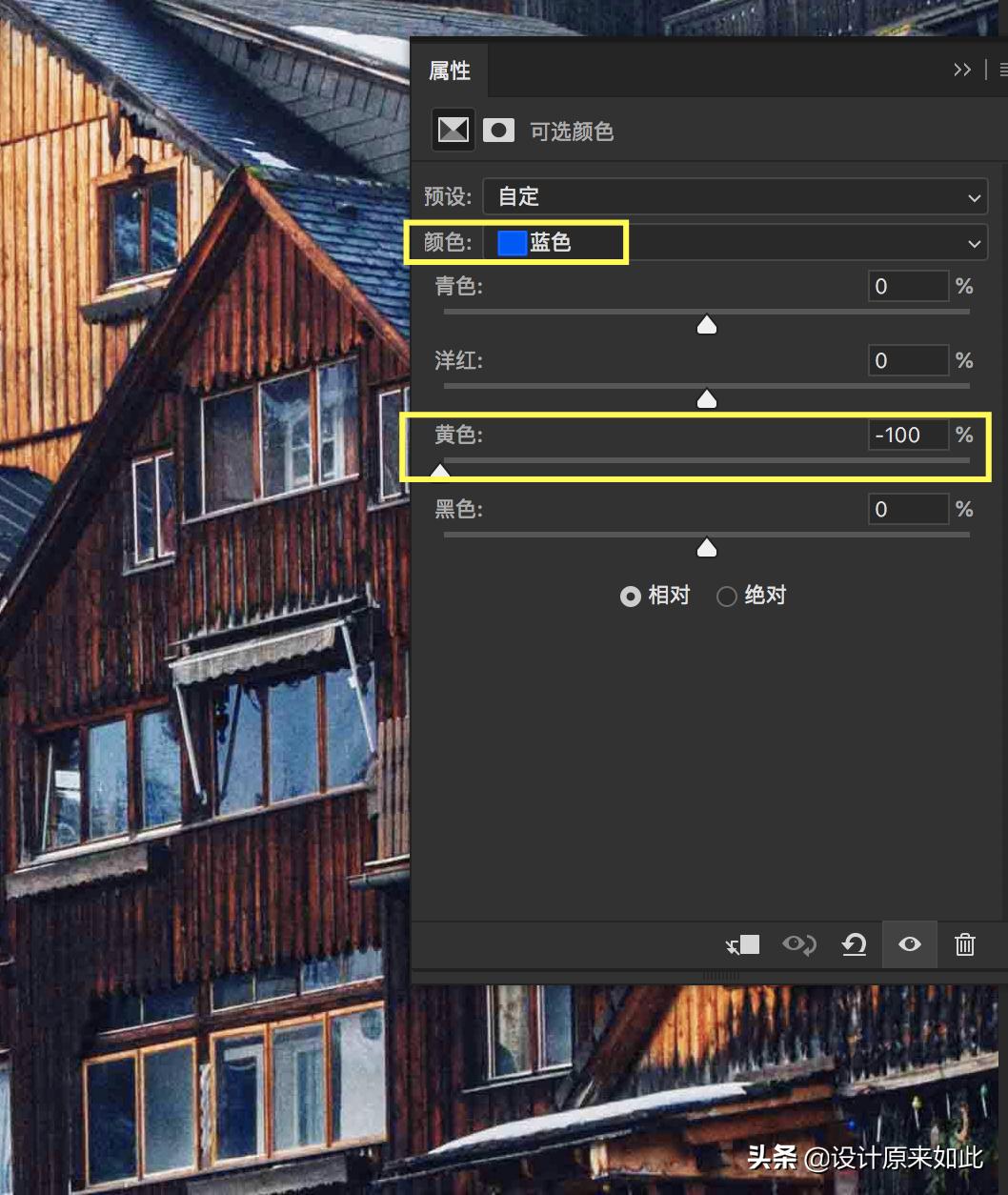Select the Selective Color adjustment icon
The height and width of the screenshot is (1195, 1008).
454,131
